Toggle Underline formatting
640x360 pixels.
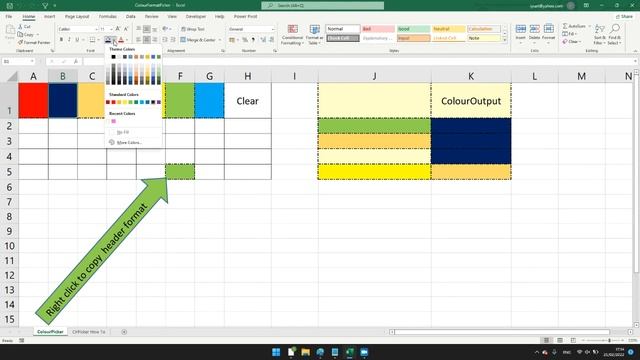[77, 40]
